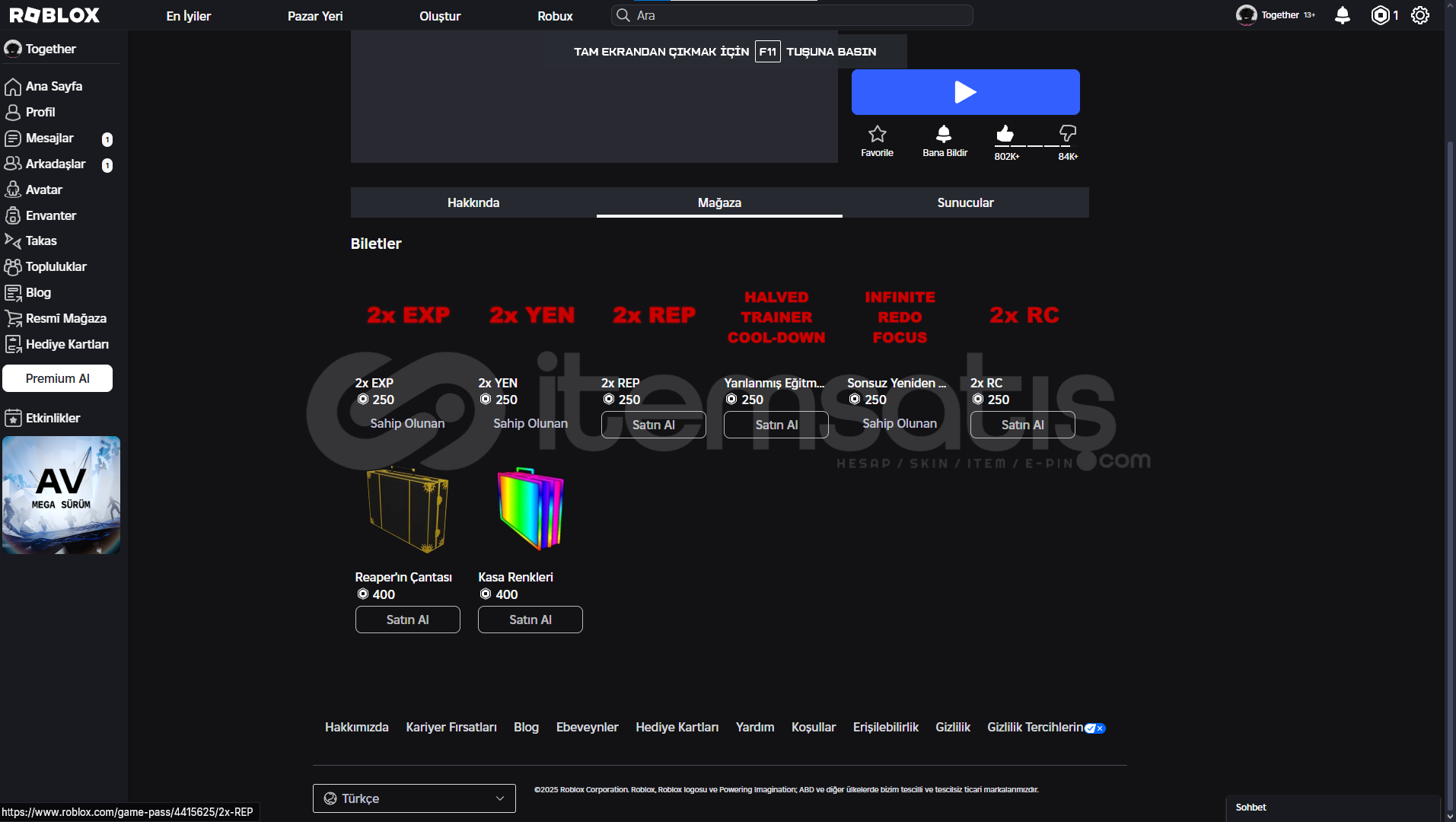Toggle the Gizlilik Tercihlerin privacy switch
Viewport: 1456px width, 822px height.
(1095, 728)
